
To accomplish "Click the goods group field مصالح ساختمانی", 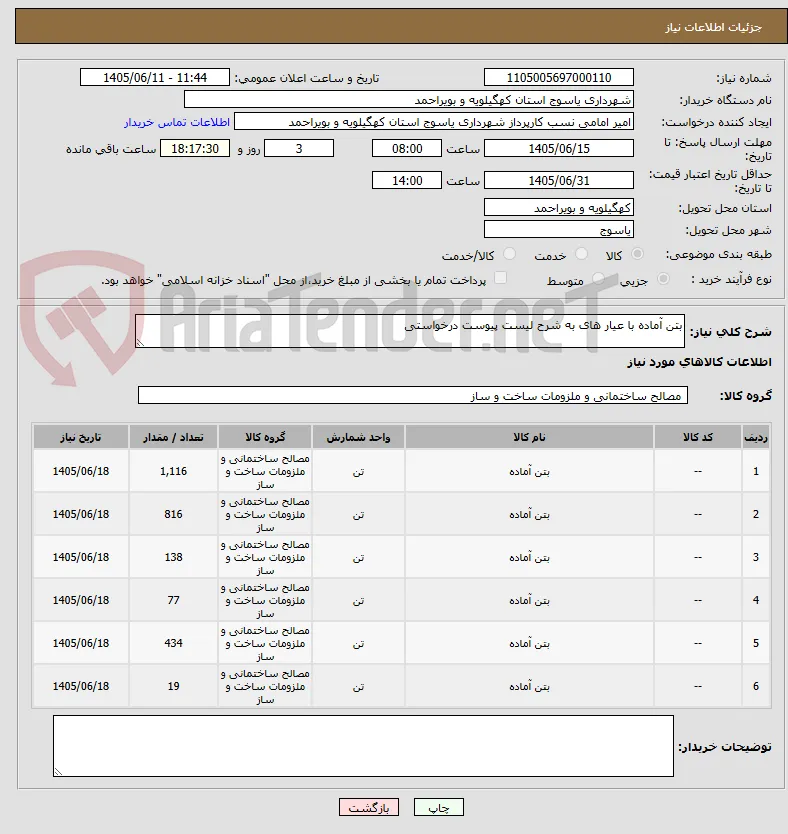I will (413, 396).
